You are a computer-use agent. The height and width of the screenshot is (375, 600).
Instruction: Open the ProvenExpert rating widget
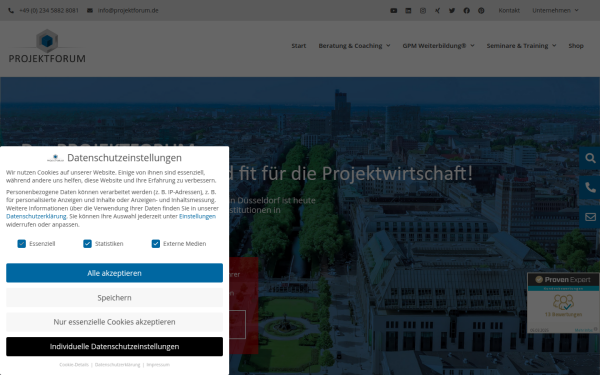click(x=563, y=303)
